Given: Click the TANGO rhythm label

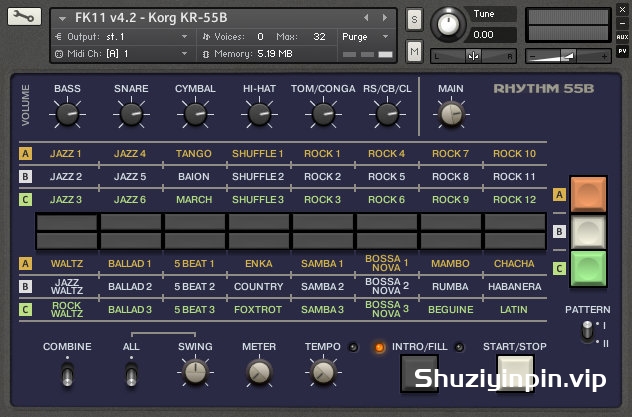Looking at the screenshot, I should click(x=194, y=154).
